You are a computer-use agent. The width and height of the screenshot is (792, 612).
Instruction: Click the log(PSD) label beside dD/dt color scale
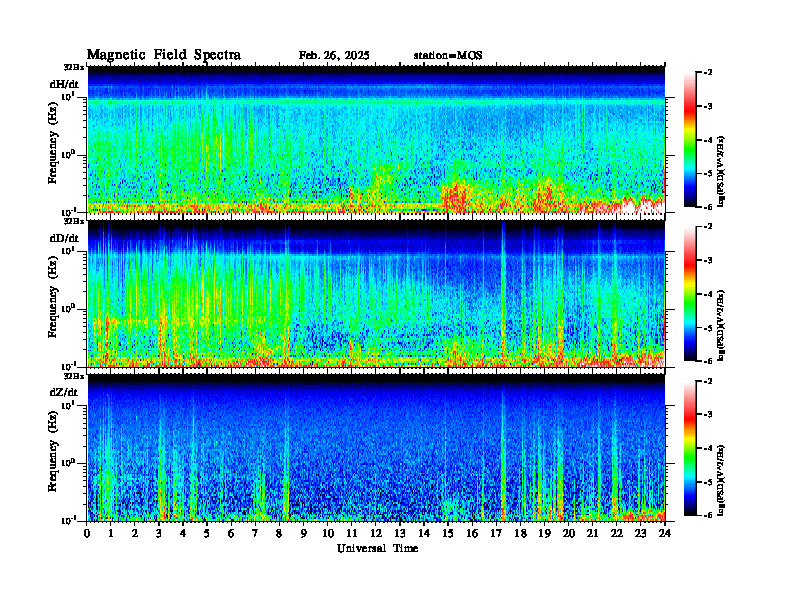[x=721, y=325]
